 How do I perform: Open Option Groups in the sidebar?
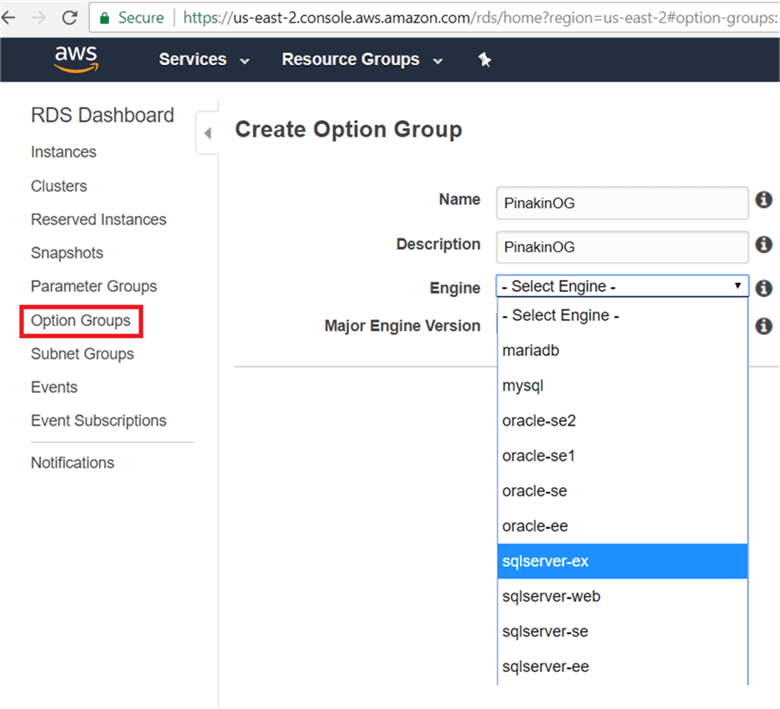[81, 321]
